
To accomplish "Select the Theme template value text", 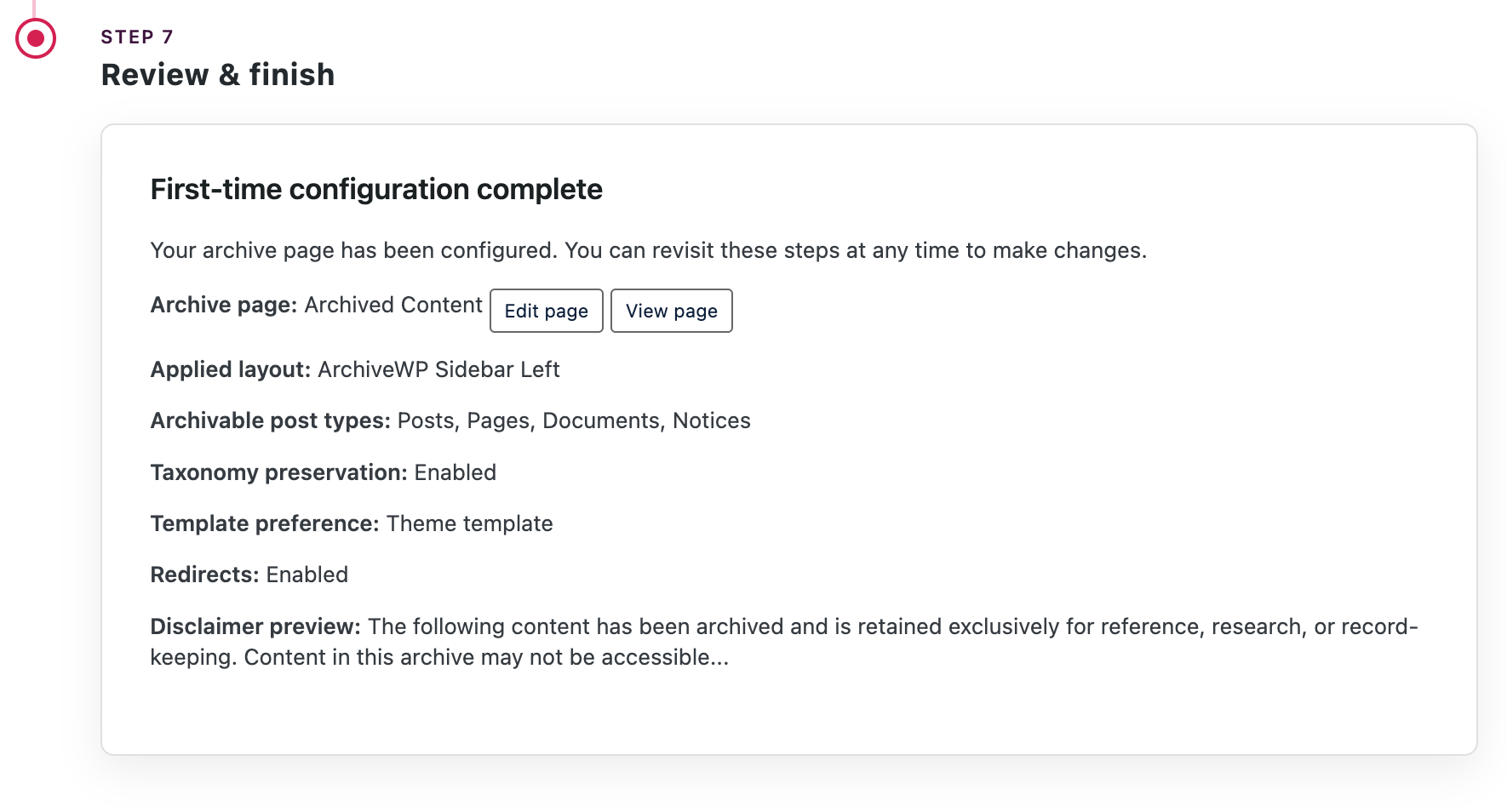I will tap(469, 523).
